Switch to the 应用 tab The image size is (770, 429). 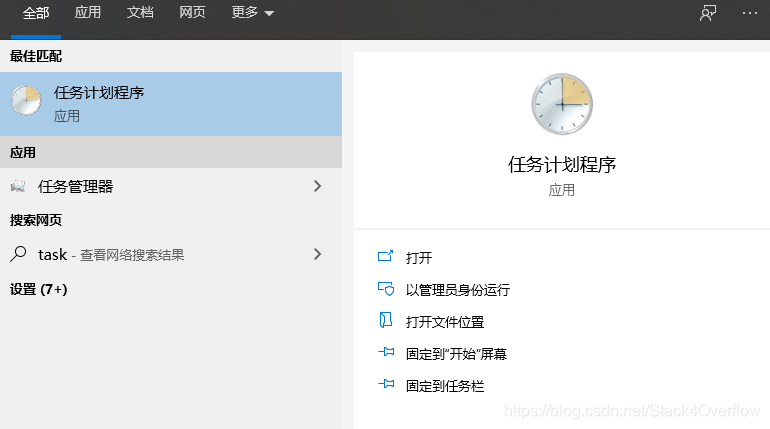click(88, 12)
